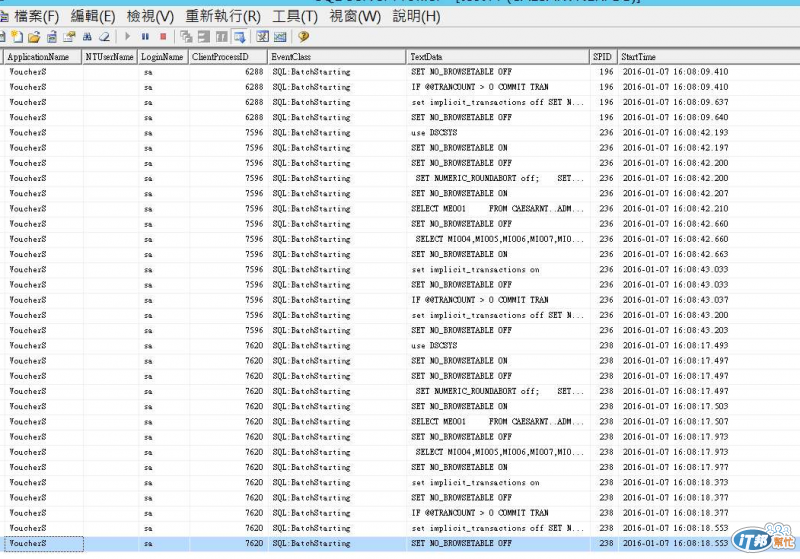Pause the running trace
Image resolution: width=800 pixels, height=559 pixels.
coord(145,37)
